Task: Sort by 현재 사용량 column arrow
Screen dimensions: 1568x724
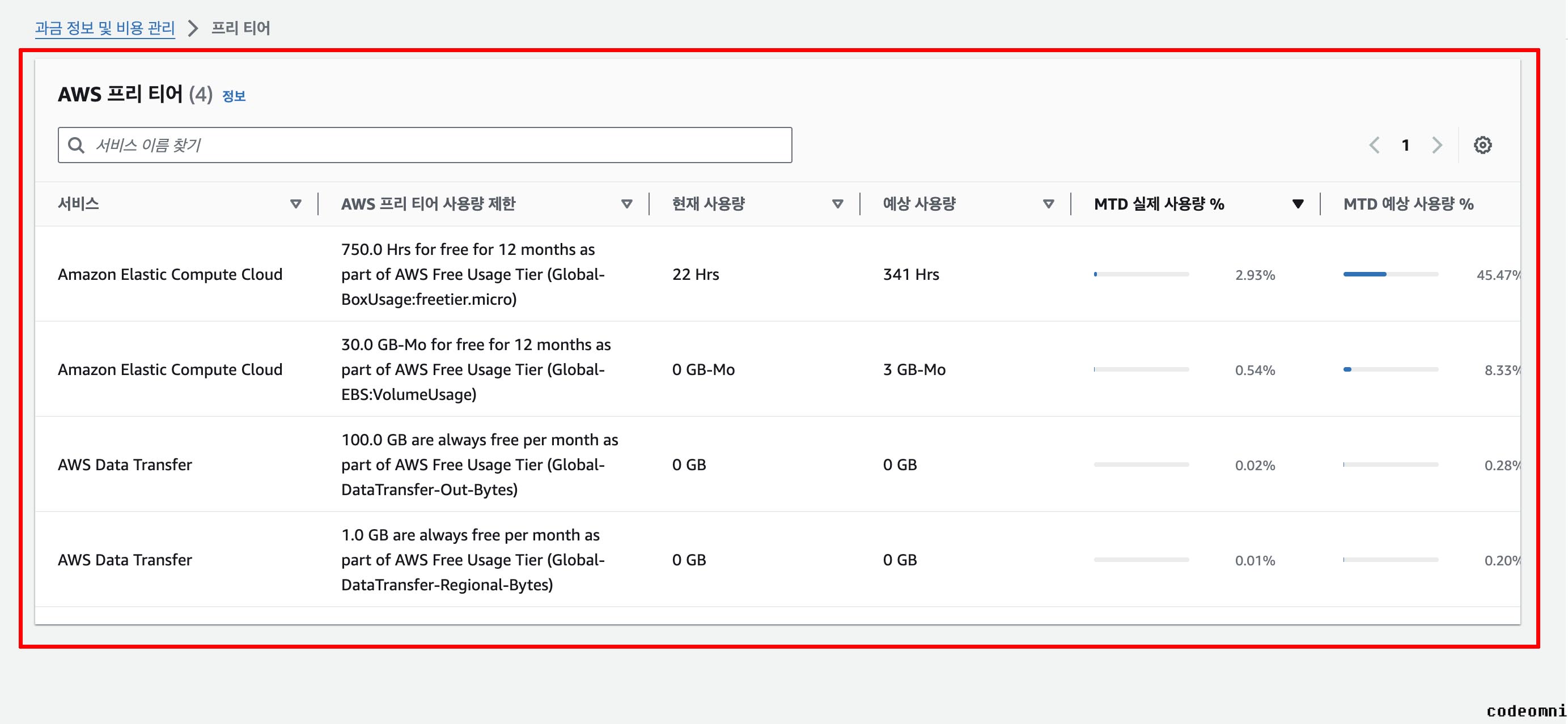Action: 837,204
